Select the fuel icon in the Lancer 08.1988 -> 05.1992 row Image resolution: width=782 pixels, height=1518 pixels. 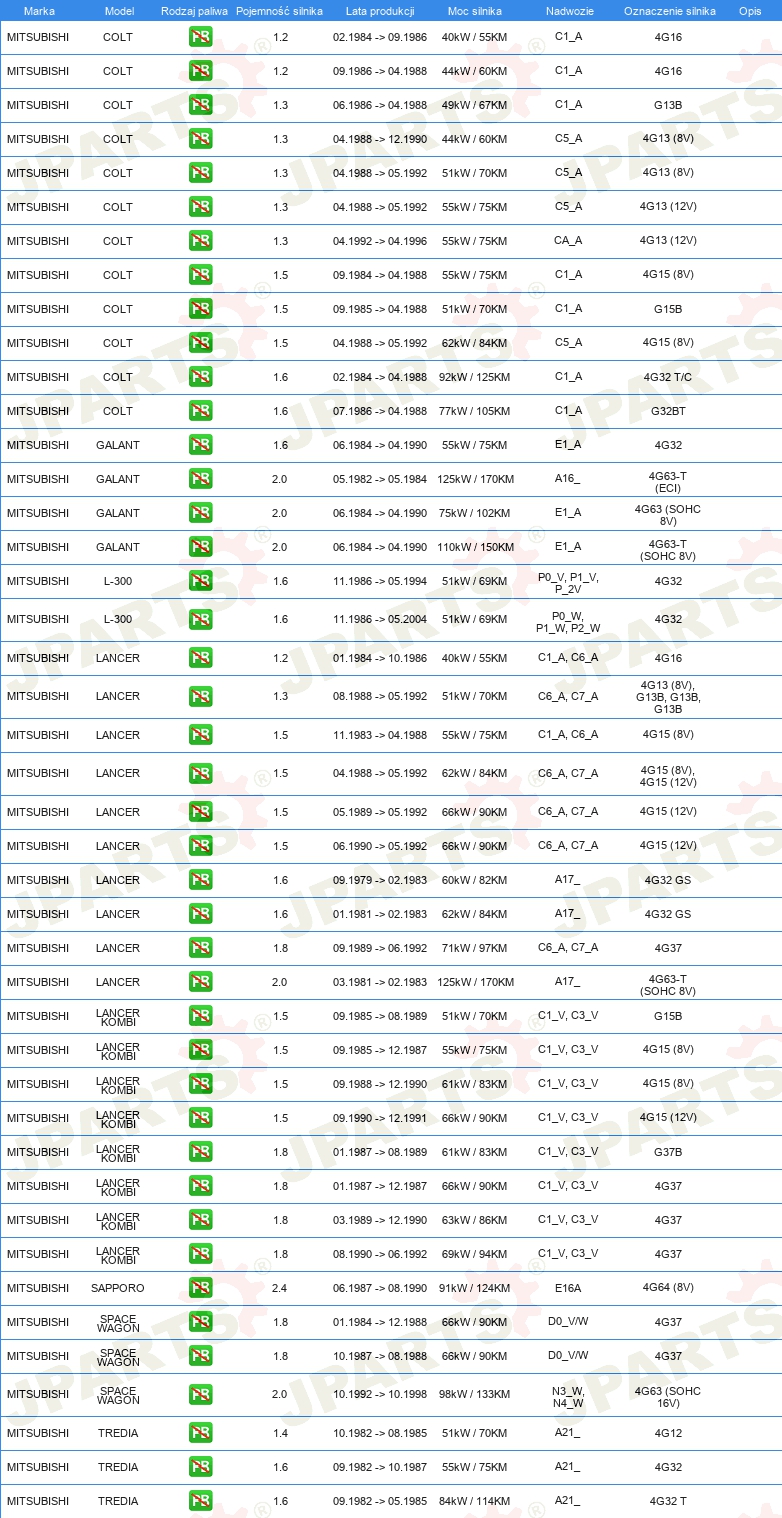point(200,696)
